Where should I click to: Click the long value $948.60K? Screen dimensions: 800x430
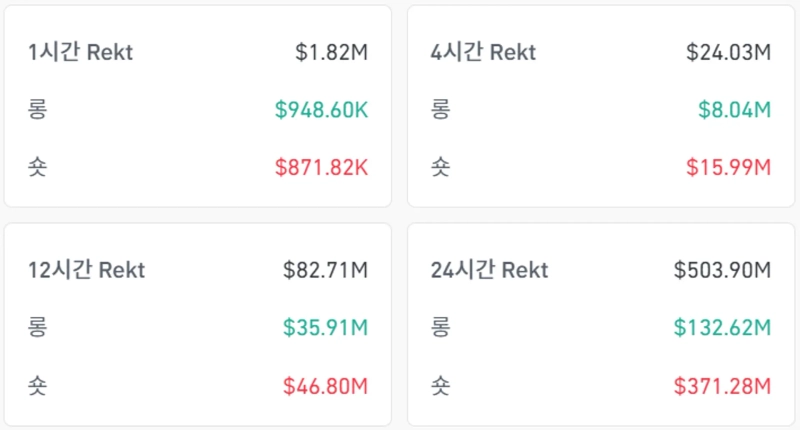click(321, 110)
